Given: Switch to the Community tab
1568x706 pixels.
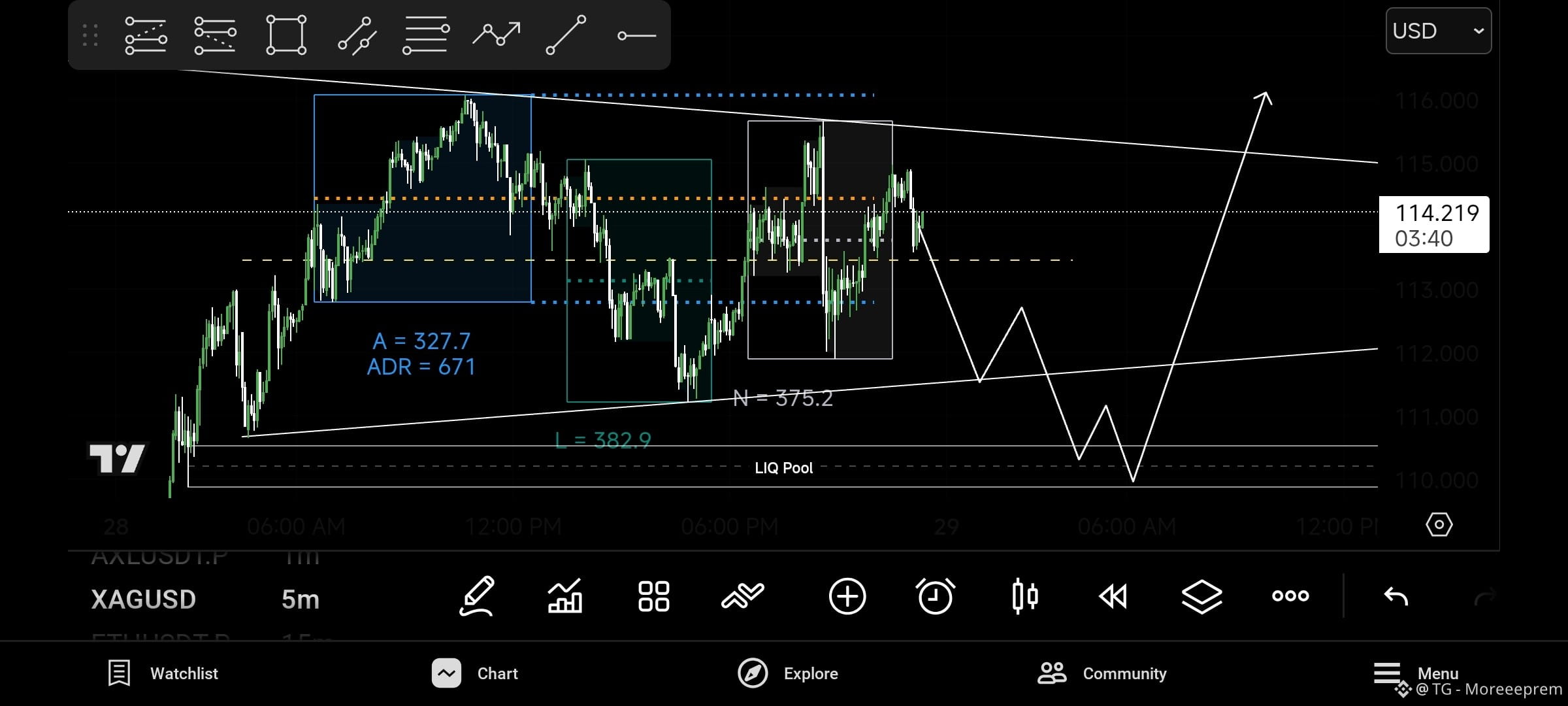Looking at the screenshot, I should tap(1102, 673).
